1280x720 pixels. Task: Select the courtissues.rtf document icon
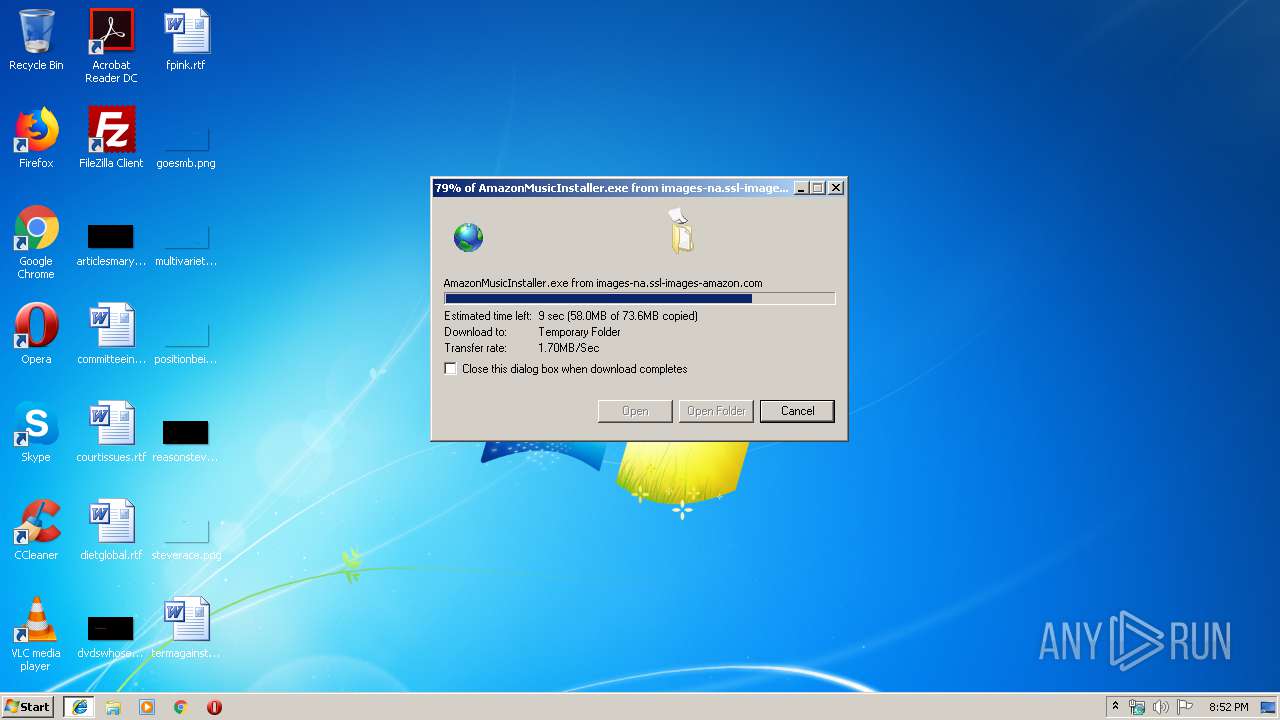111,432
